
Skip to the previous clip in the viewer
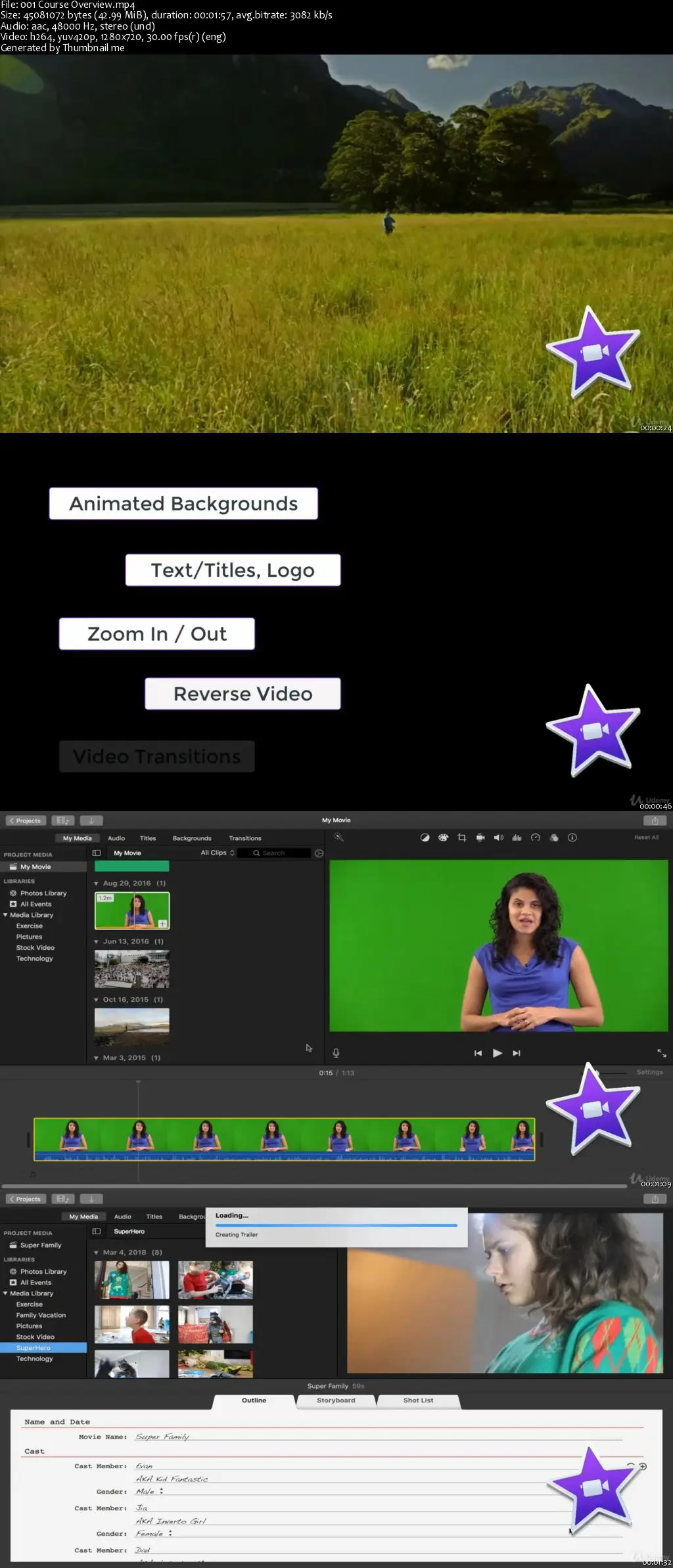tap(478, 1053)
